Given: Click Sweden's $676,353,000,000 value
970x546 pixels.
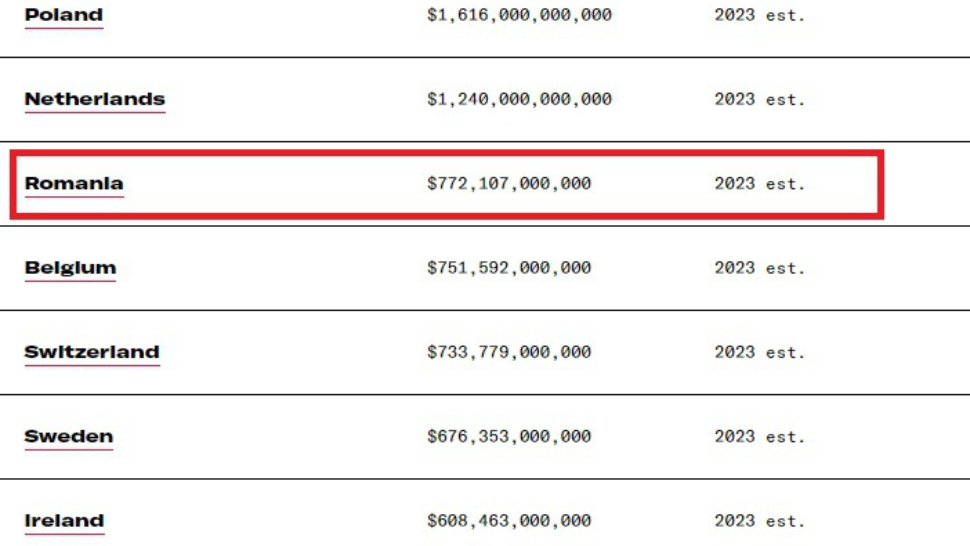Looking at the screenshot, I should pyautogui.click(x=509, y=436).
